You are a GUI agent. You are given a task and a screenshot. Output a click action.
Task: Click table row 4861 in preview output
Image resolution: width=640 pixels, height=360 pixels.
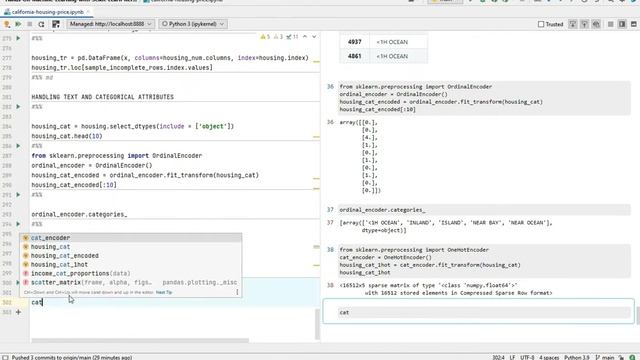tap(383, 56)
